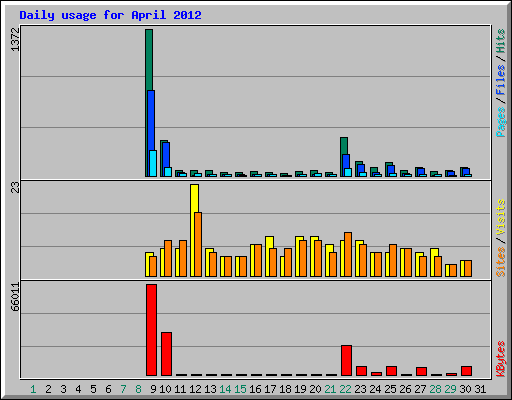This screenshot has height=400, width=512.
Task: Select the red KBytes bar for day 10
Action: [x=166, y=354]
